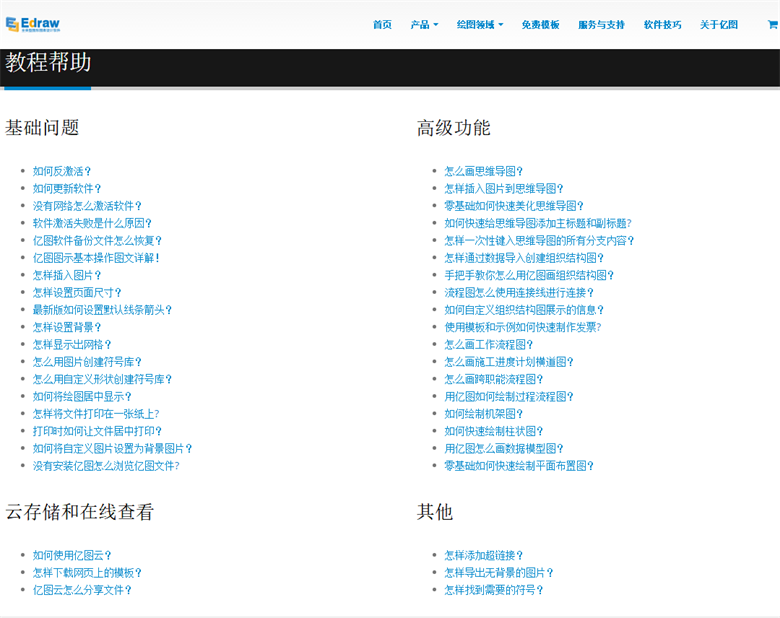Open the link 如何使用亿图云？
780x618 pixels.
[72, 555]
